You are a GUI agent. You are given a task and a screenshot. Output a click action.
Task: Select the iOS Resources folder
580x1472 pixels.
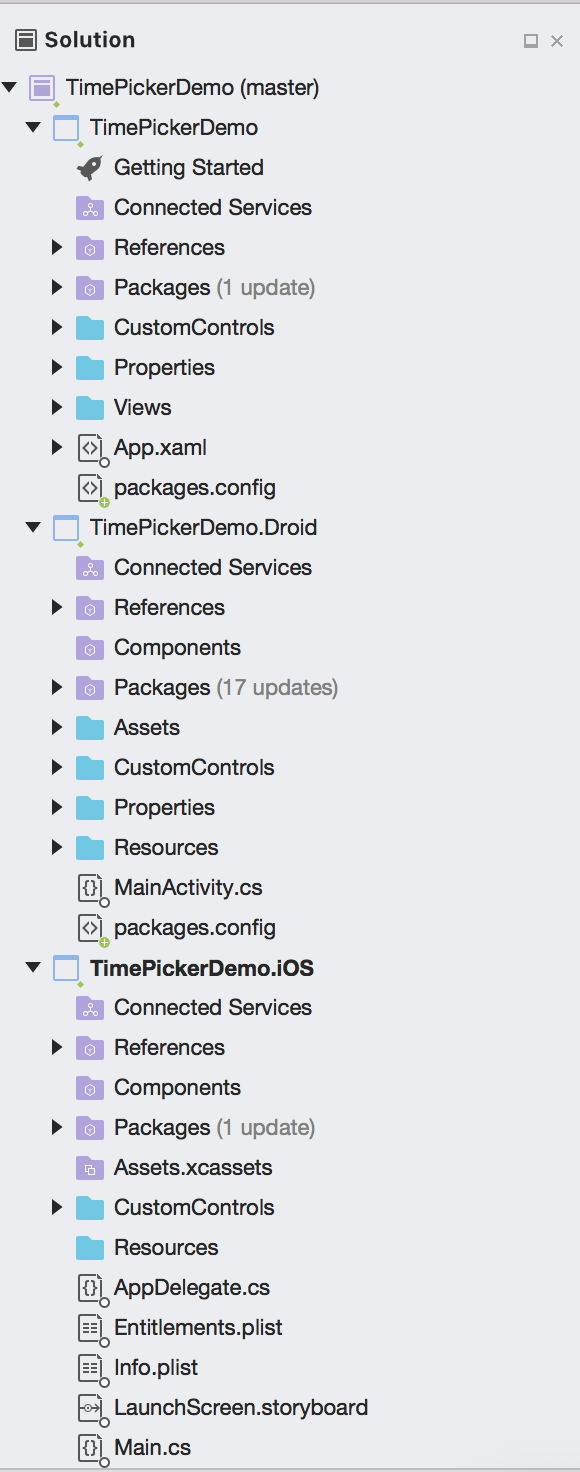(x=166, y=1247)
